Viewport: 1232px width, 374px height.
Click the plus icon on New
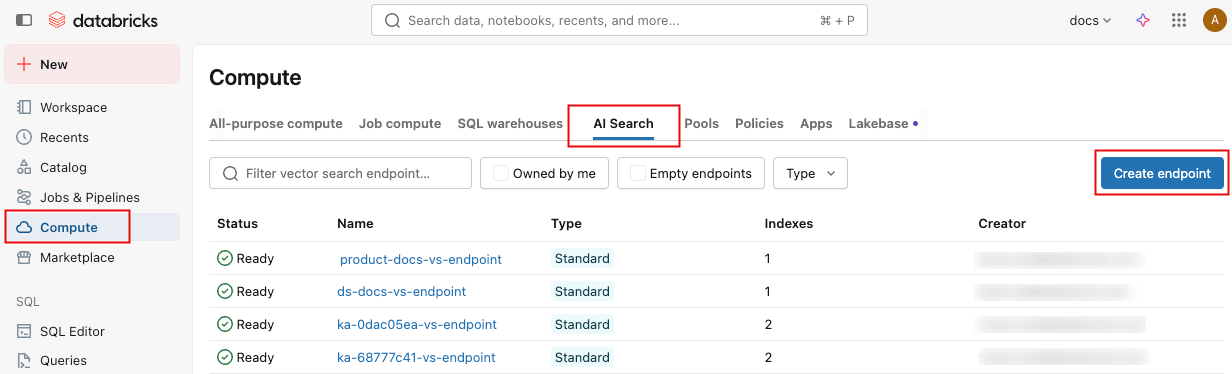[x=25, y=64]
